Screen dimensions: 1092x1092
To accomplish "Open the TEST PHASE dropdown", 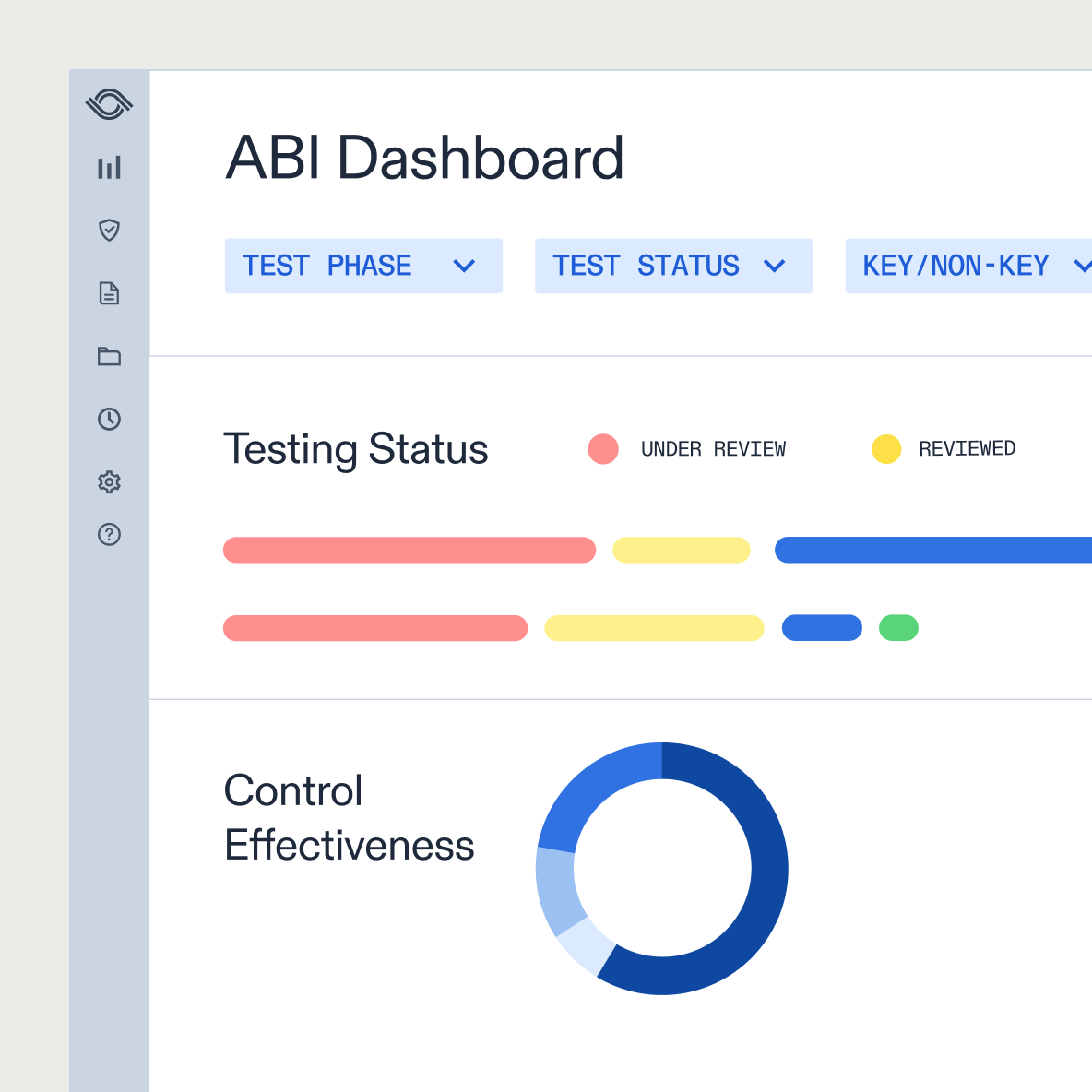I will pyautogui.click(x=363, y=266).
